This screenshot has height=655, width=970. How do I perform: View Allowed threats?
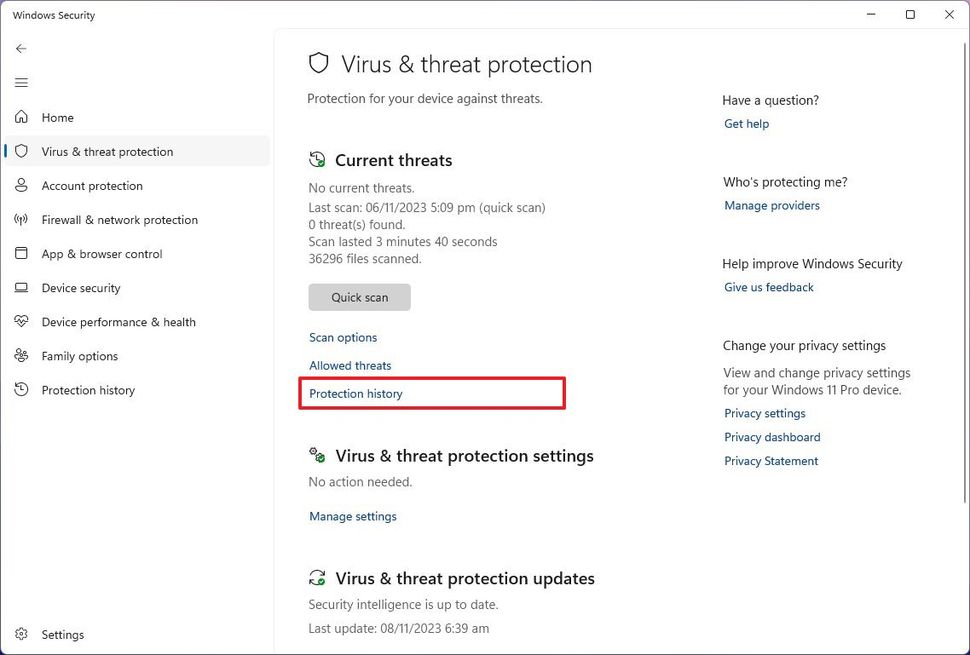point(350,365)
